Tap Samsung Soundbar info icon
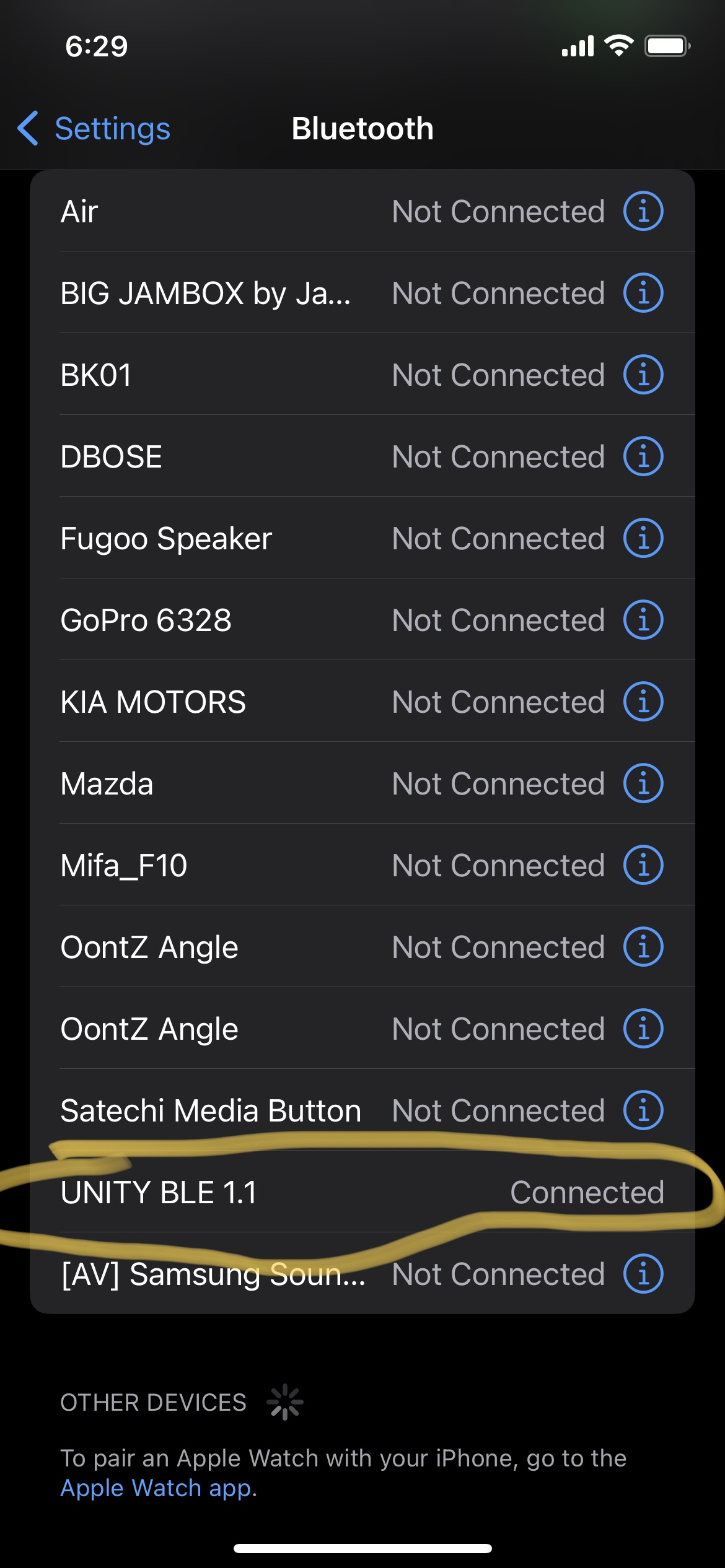This screenshot has height=1568, width=725. pyautogui.click(x=643, y=1274)
